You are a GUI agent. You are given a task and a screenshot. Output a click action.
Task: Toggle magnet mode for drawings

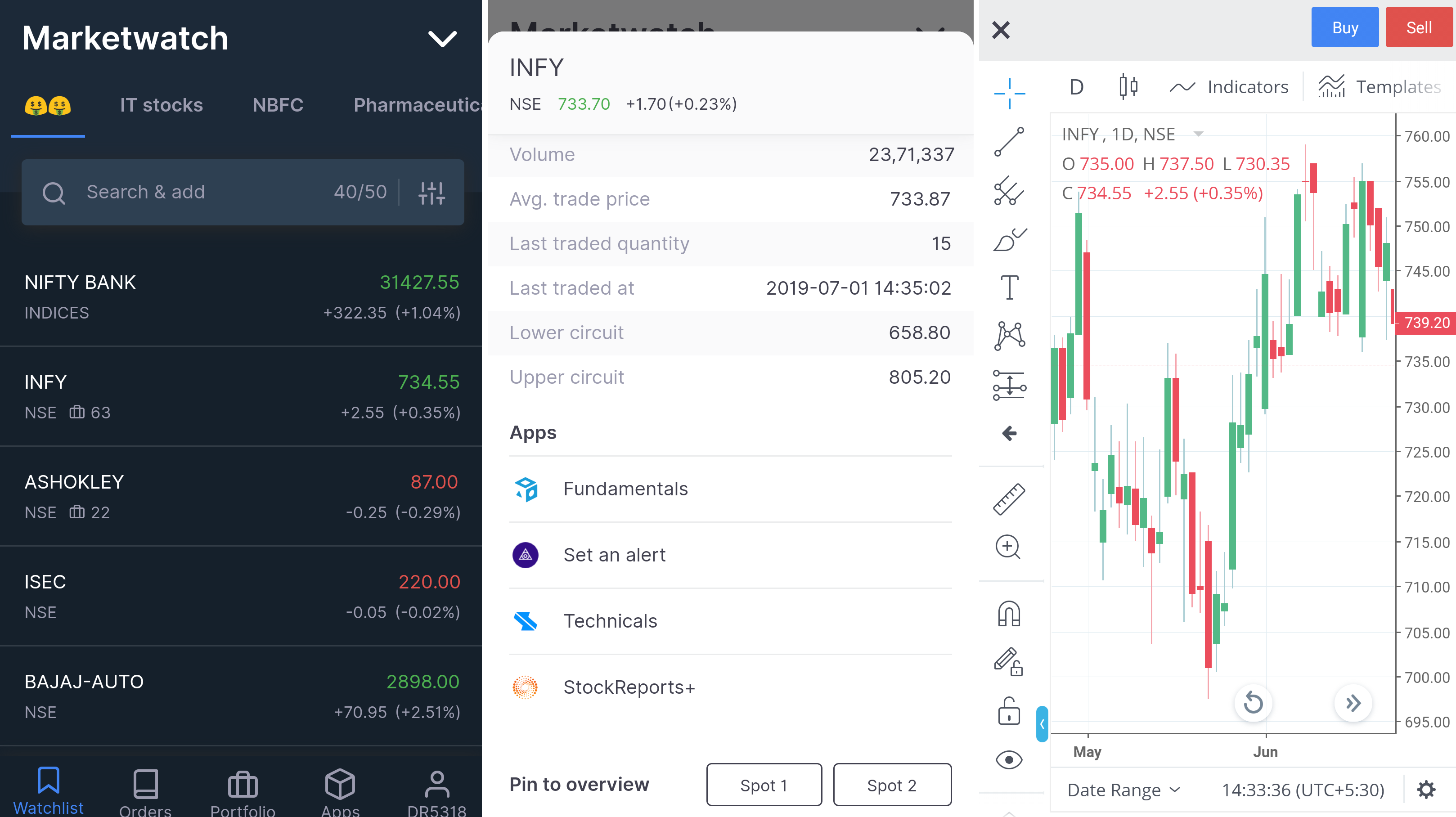pyautogui.click(x=1009, y=614)
